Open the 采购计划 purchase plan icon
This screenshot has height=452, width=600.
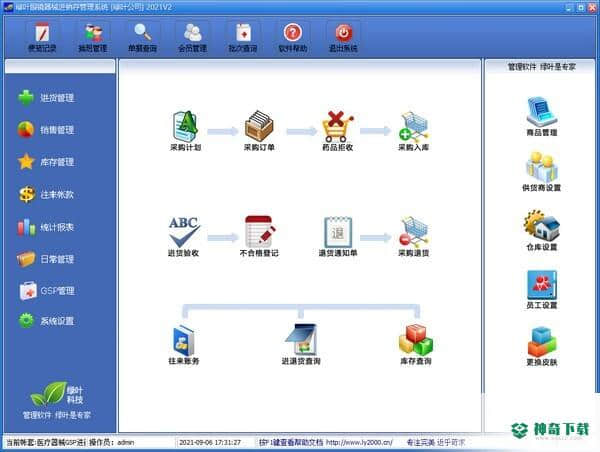[x=185, y=131]
